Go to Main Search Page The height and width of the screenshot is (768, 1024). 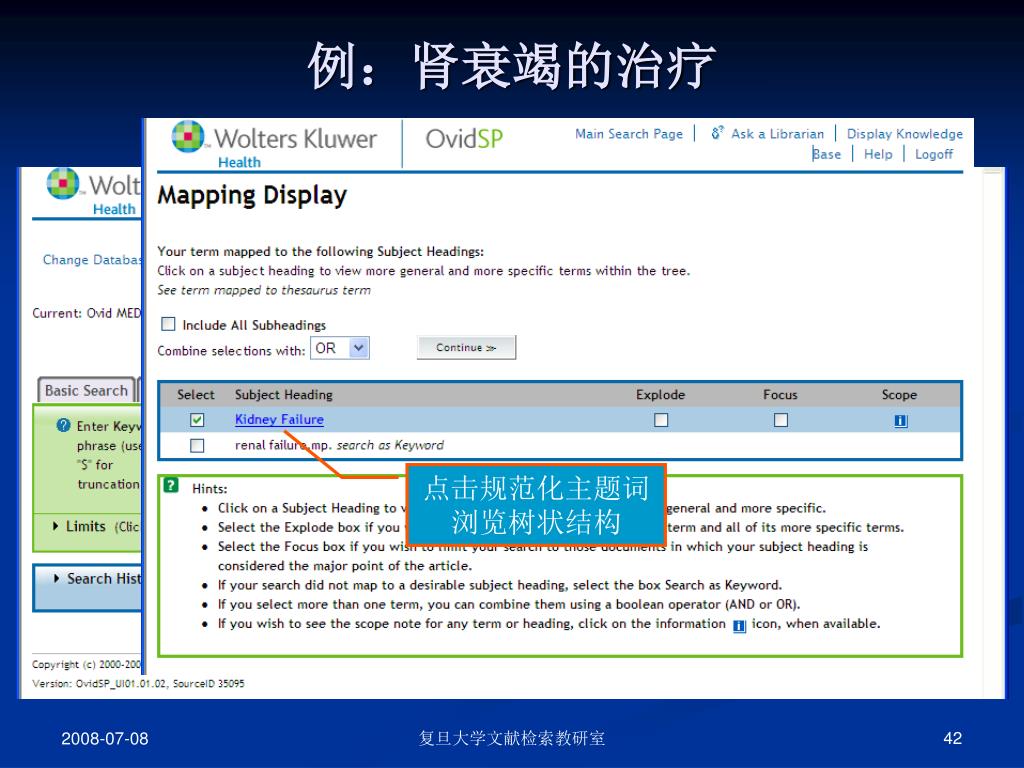(x=629, y=134)
